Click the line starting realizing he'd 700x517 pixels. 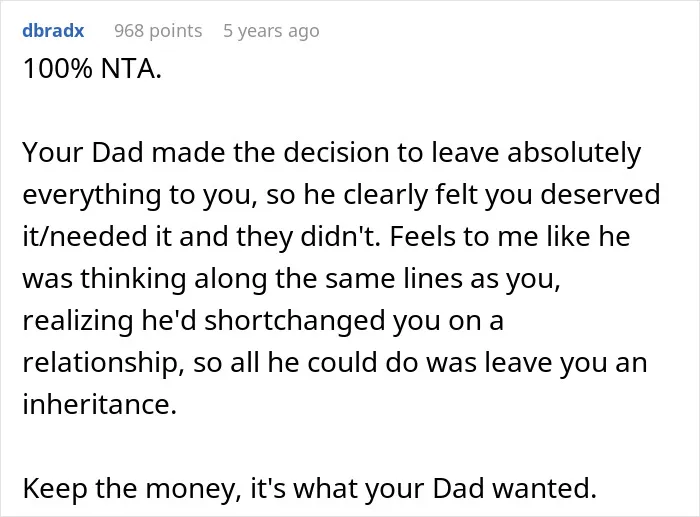point(263,321)
